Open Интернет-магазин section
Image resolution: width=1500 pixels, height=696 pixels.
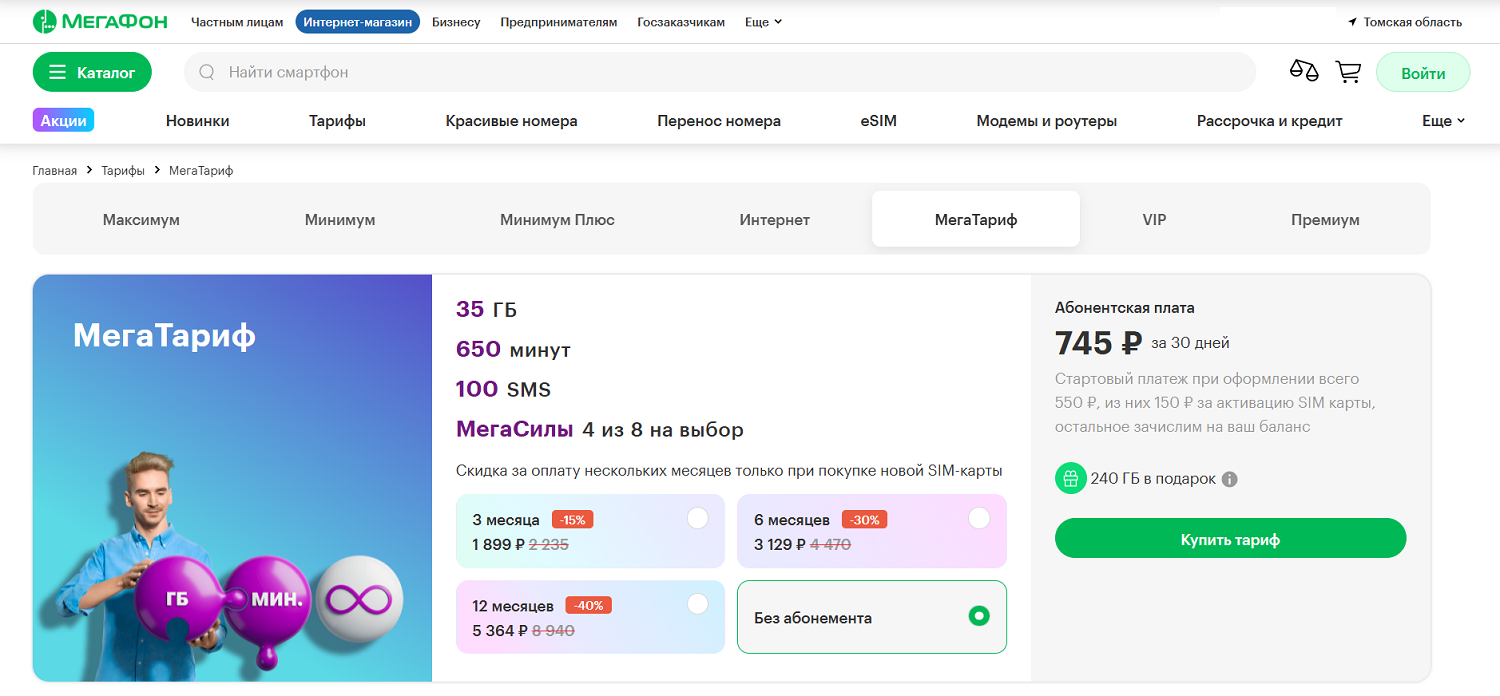point(358,22)
